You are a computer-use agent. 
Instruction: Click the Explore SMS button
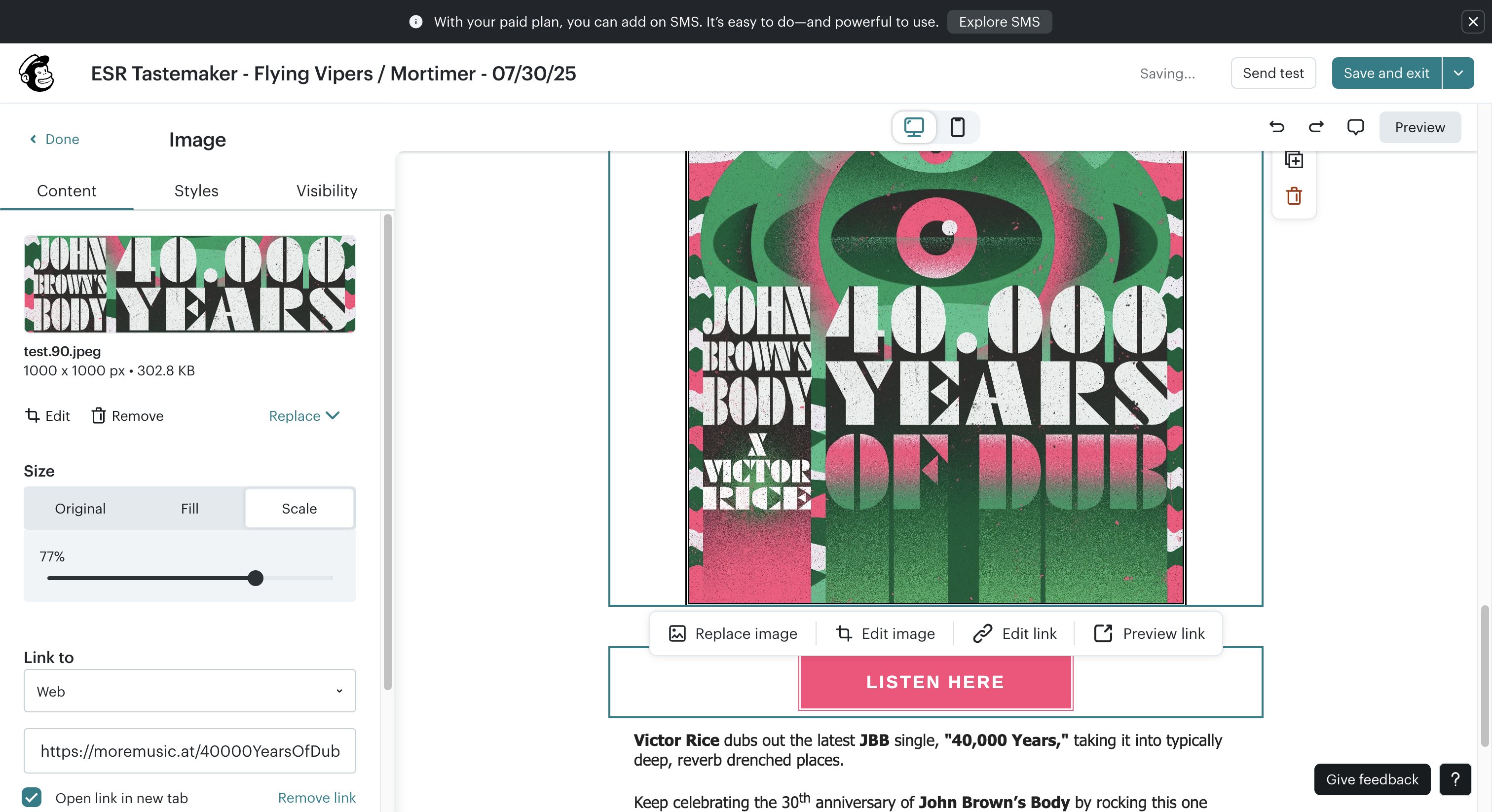coord(999,22)
